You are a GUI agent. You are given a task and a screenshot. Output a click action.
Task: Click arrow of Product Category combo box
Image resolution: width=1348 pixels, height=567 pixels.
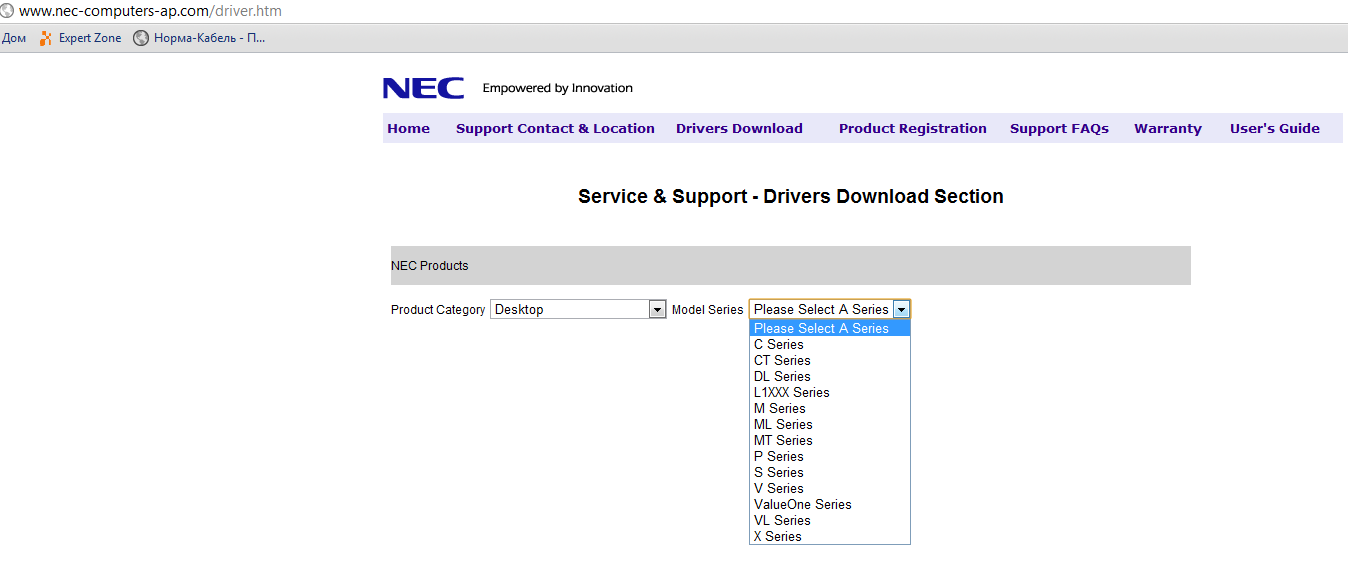click(x=658, y=310)
